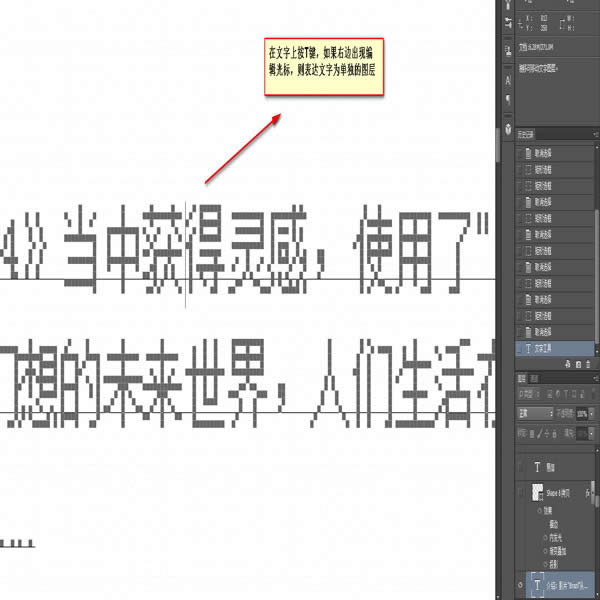This screenshot has height=600, width=600.
Task: Lock transparent pixels in Layers panel
Action: click(x=532, y=434)
